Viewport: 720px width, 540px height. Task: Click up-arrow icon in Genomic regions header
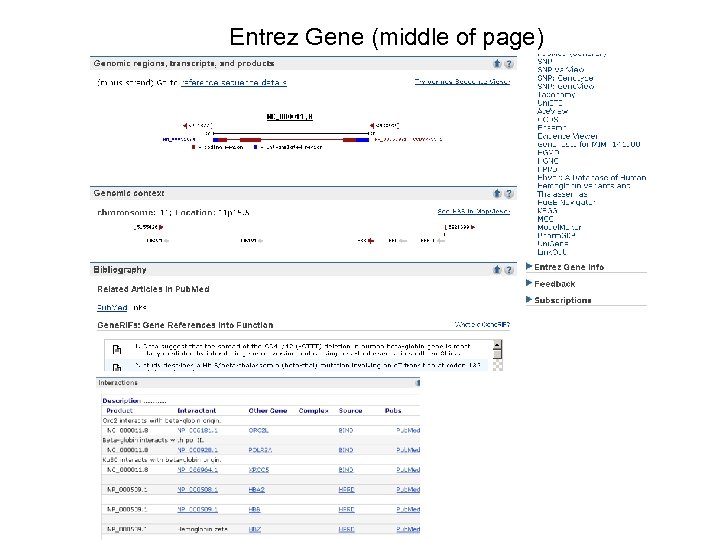(497, 63)
